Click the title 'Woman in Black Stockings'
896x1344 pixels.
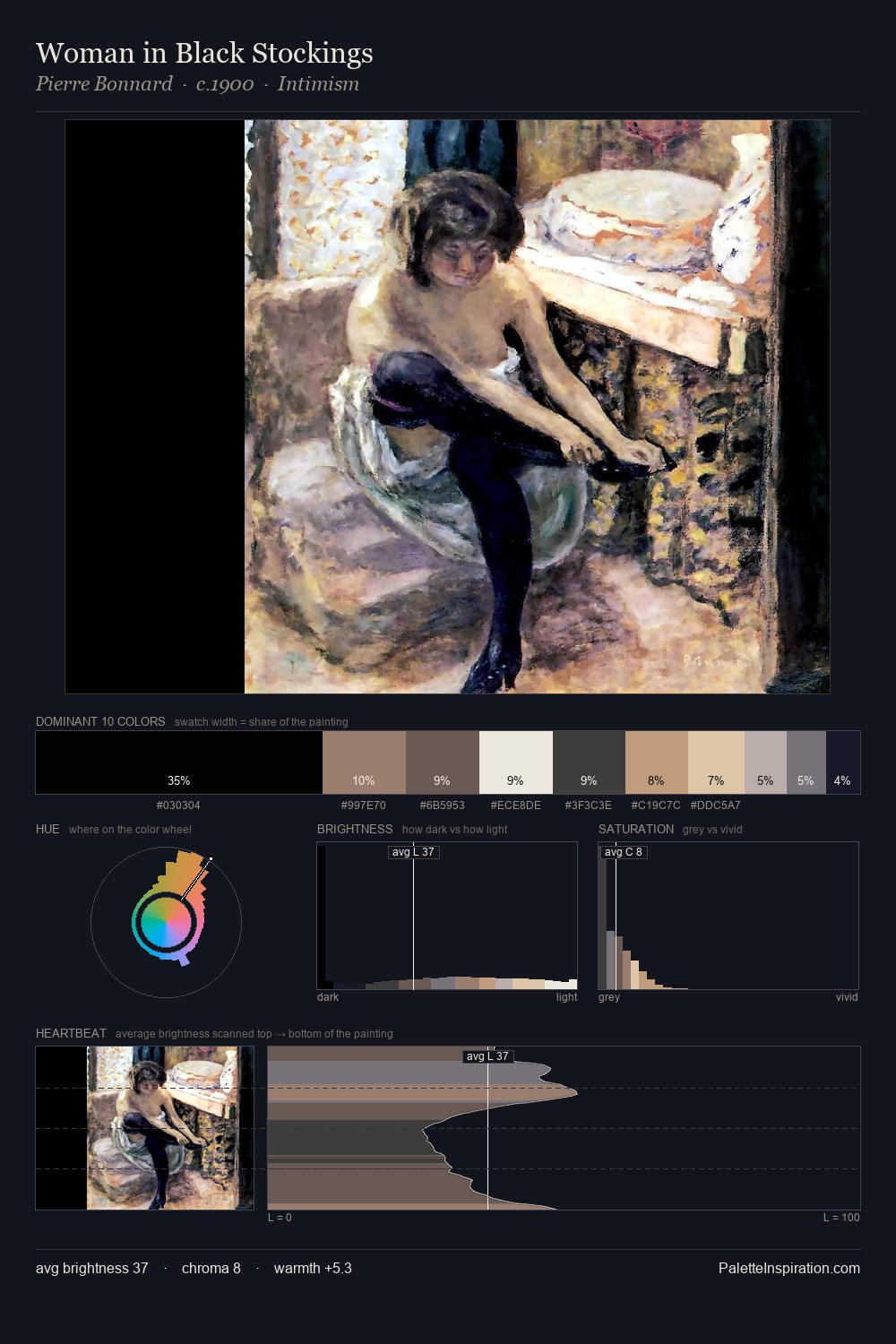click(204, 54)
